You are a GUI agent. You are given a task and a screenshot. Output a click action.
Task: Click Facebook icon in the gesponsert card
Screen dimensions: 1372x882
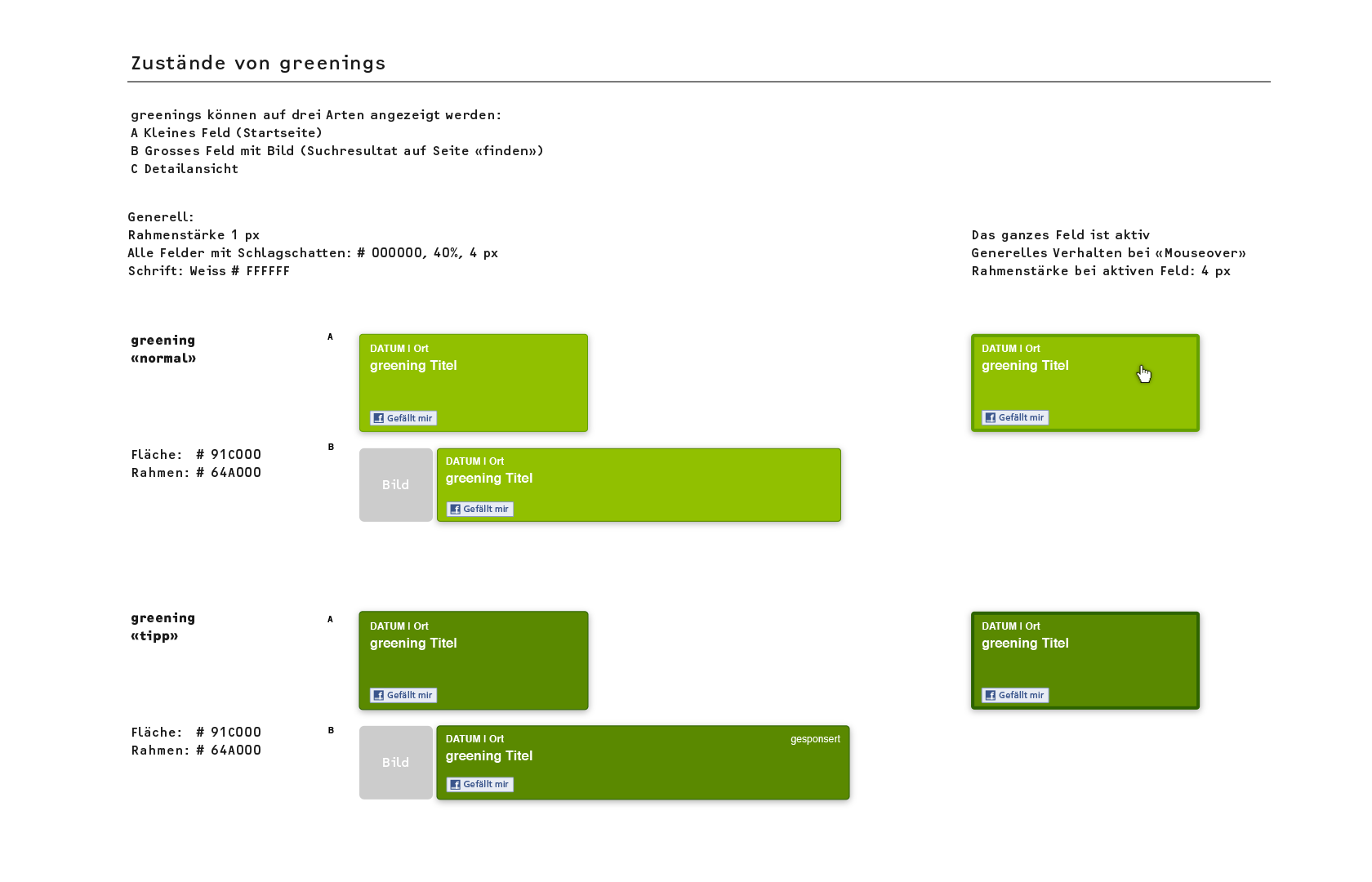[455, 784]
